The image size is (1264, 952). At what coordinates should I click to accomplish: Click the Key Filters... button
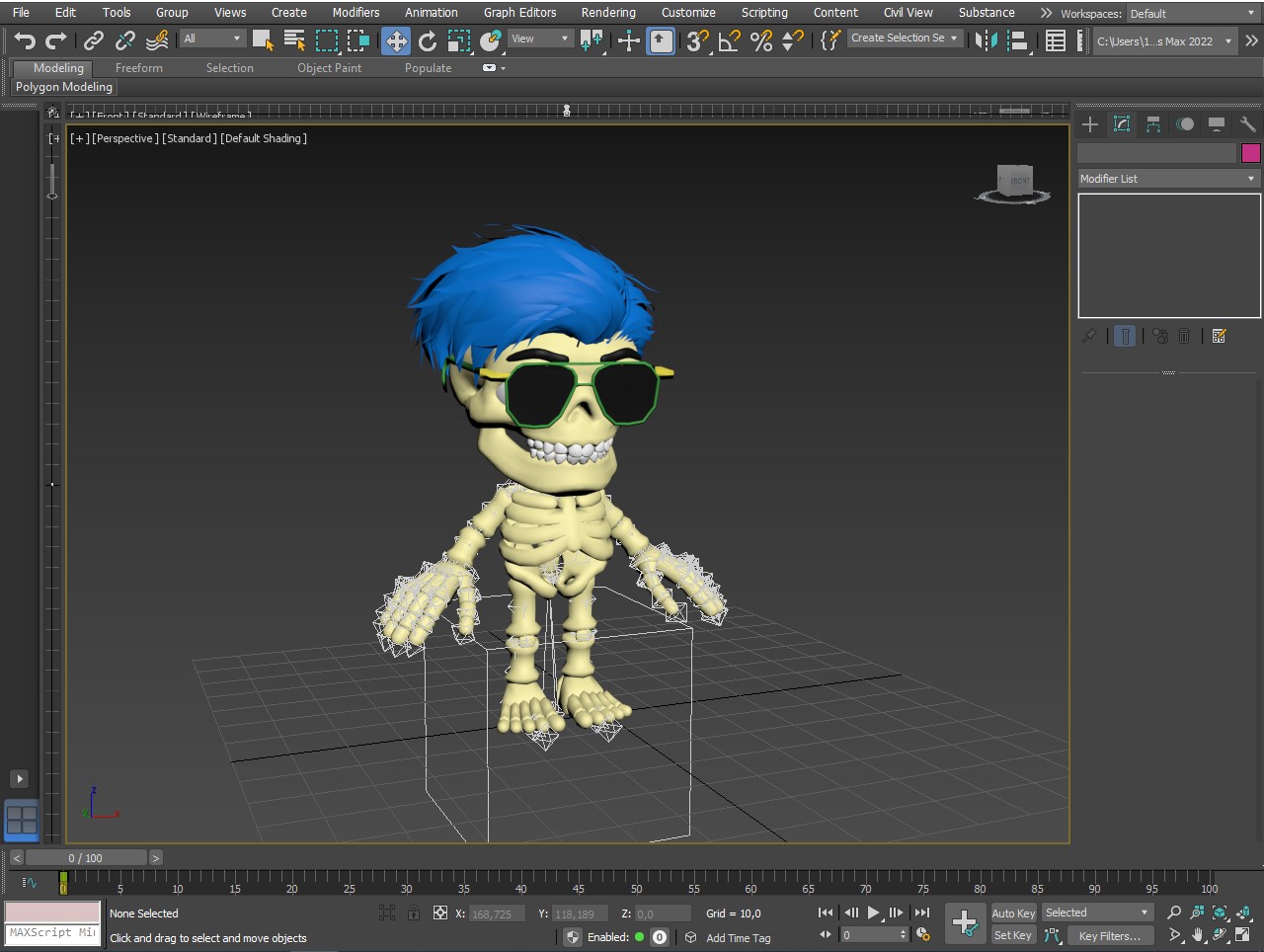(1109, 936)
